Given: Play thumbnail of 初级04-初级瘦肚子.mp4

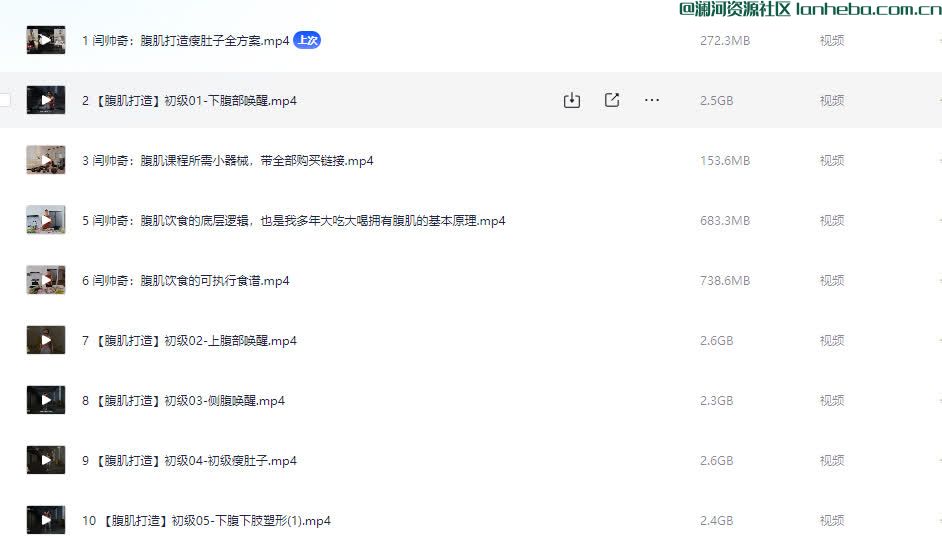Looking at the screenshot, I should 46,461.
